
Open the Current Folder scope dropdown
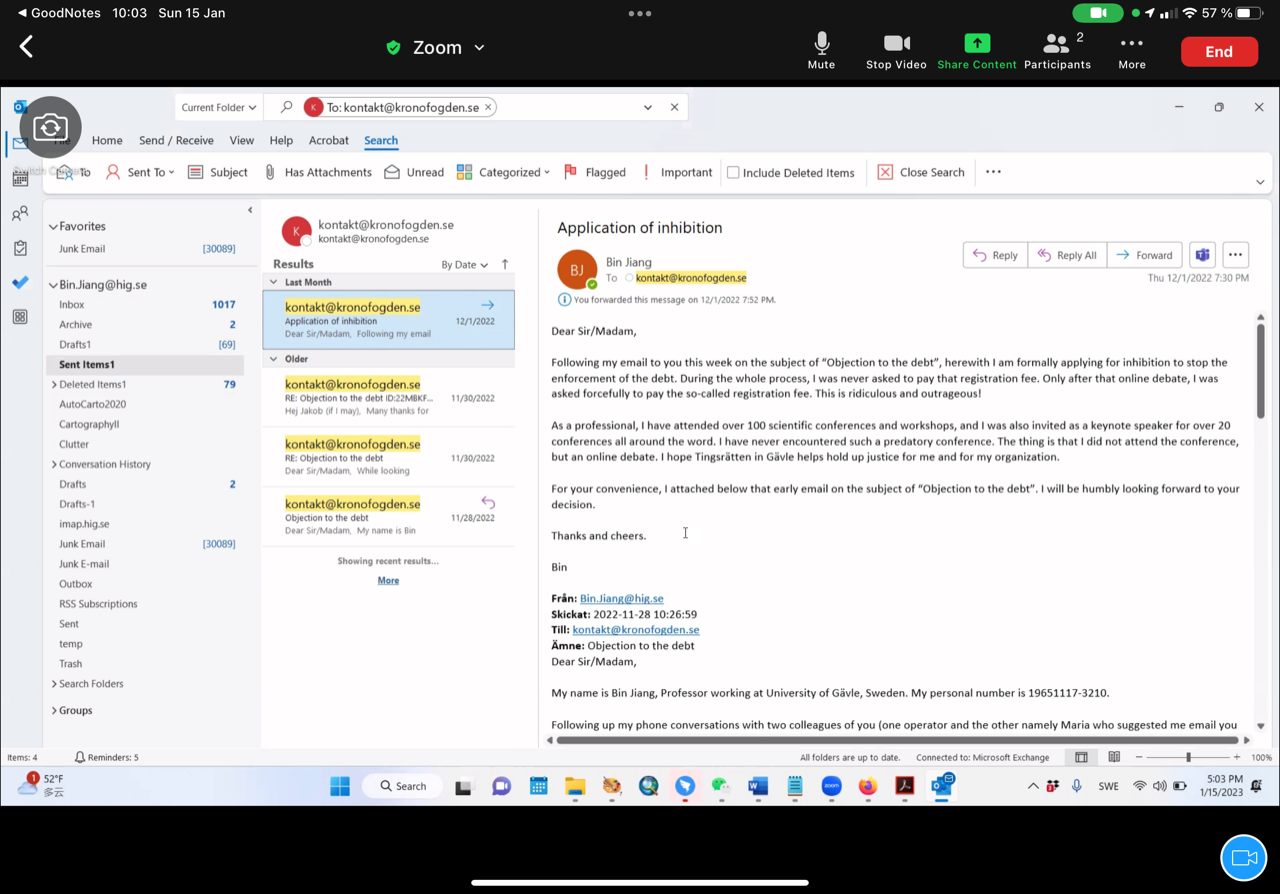coord(218,107)
